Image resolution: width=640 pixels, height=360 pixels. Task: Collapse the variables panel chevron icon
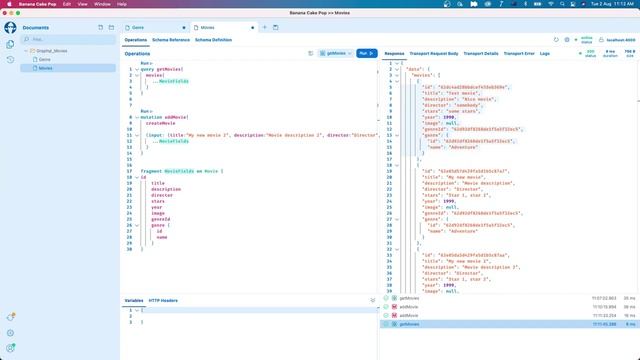[372, 300]
